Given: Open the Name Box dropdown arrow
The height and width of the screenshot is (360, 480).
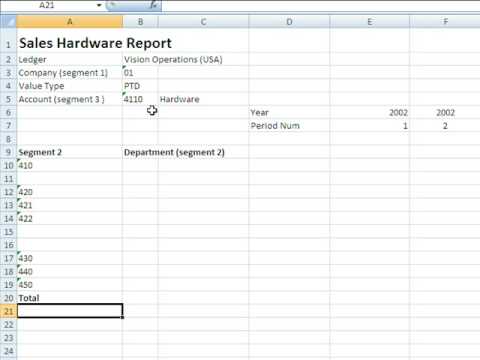Looking at the screenshot, I should 99,5.
